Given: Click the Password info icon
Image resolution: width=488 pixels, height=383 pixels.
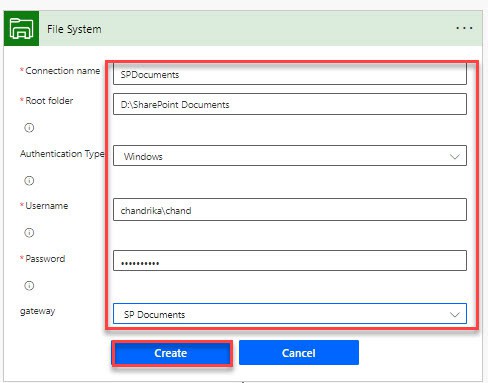Looking at the screenshot, I should (29, 286).
